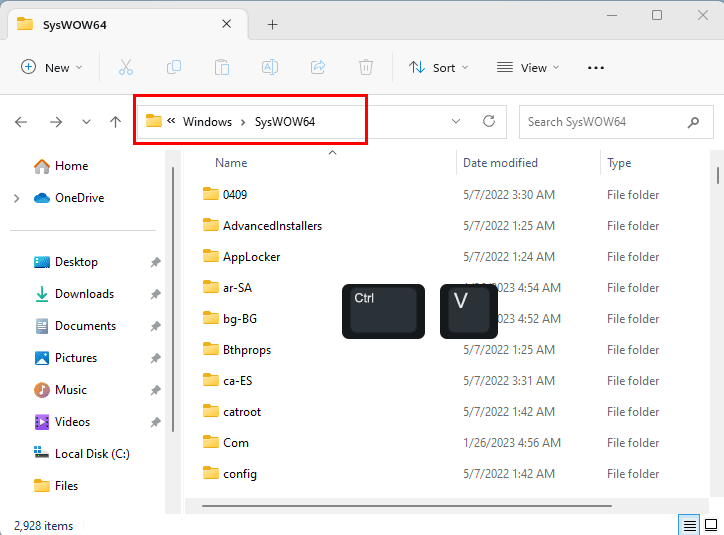
Task: Go back with the left arrow
Action: [x=21, y=122]
